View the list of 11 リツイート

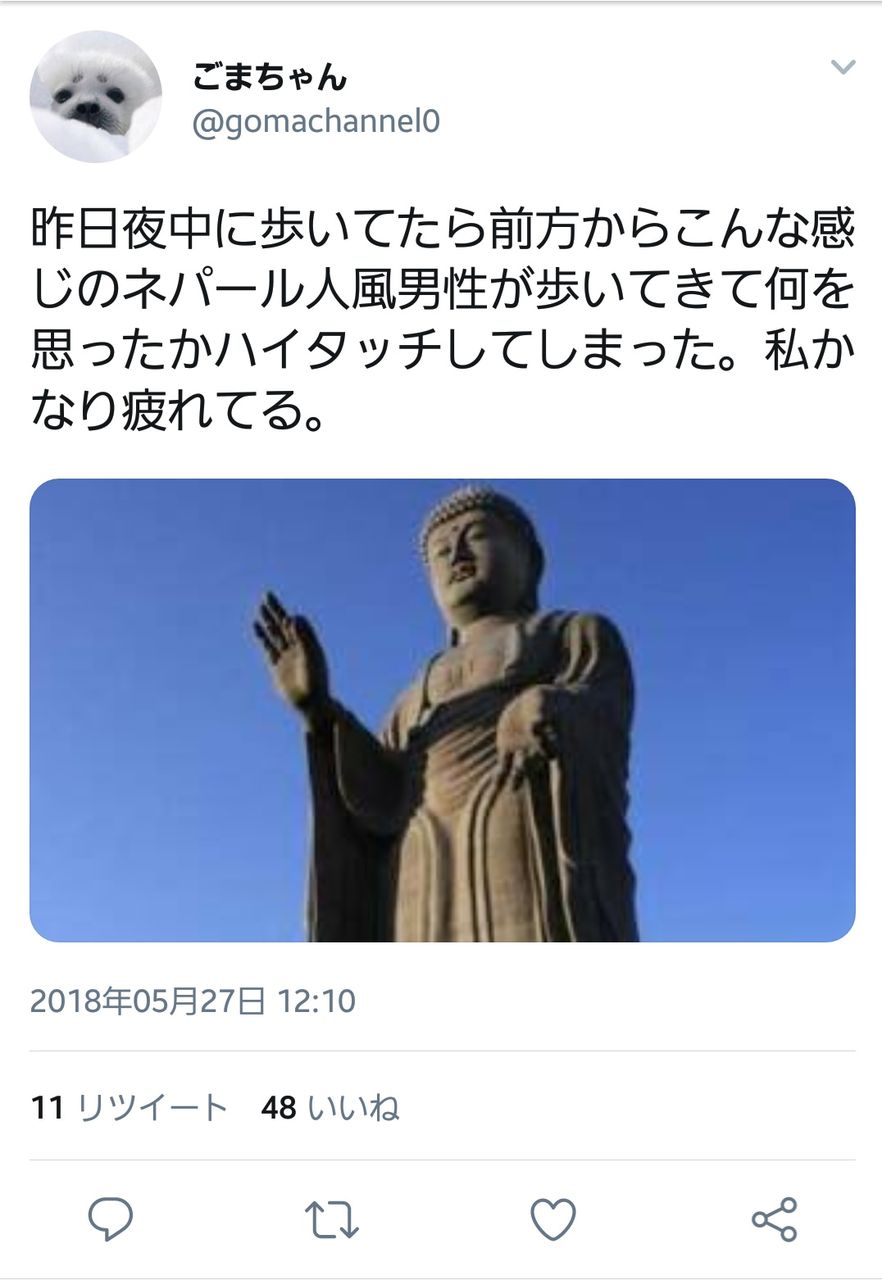(130, 1108)
